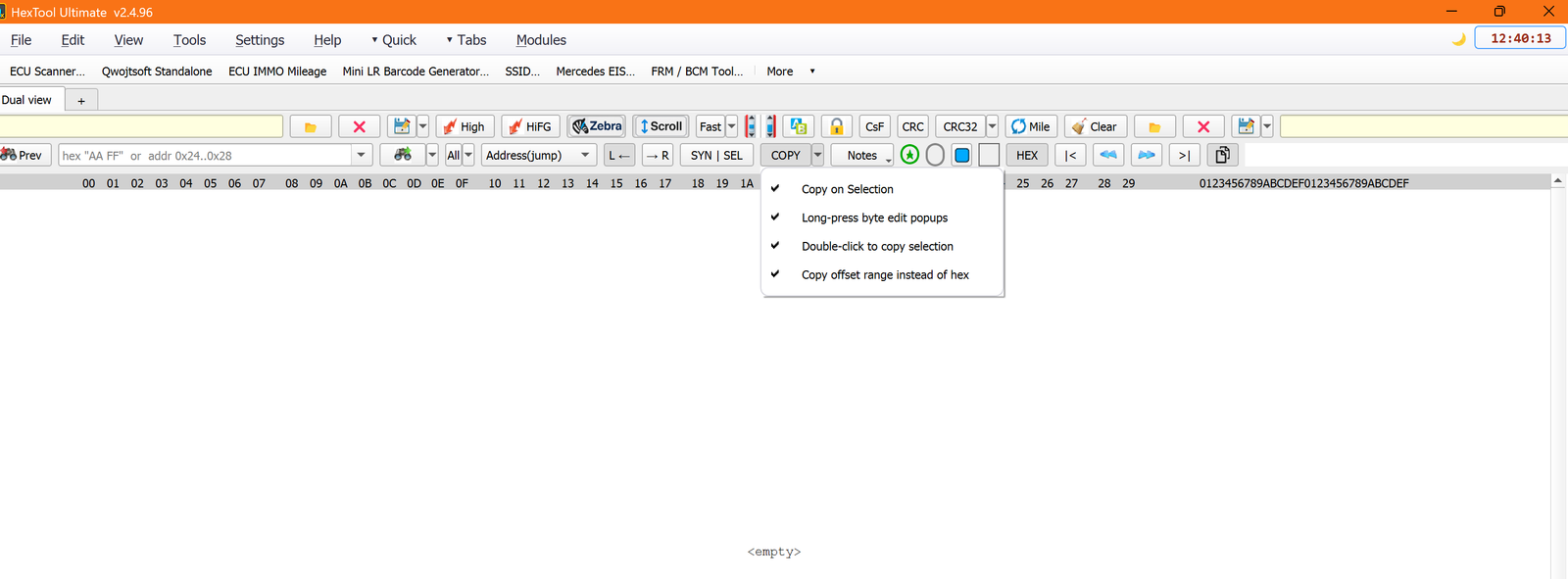
Task: Toggle night mode moon icon
Action: tap(1459, 39)
